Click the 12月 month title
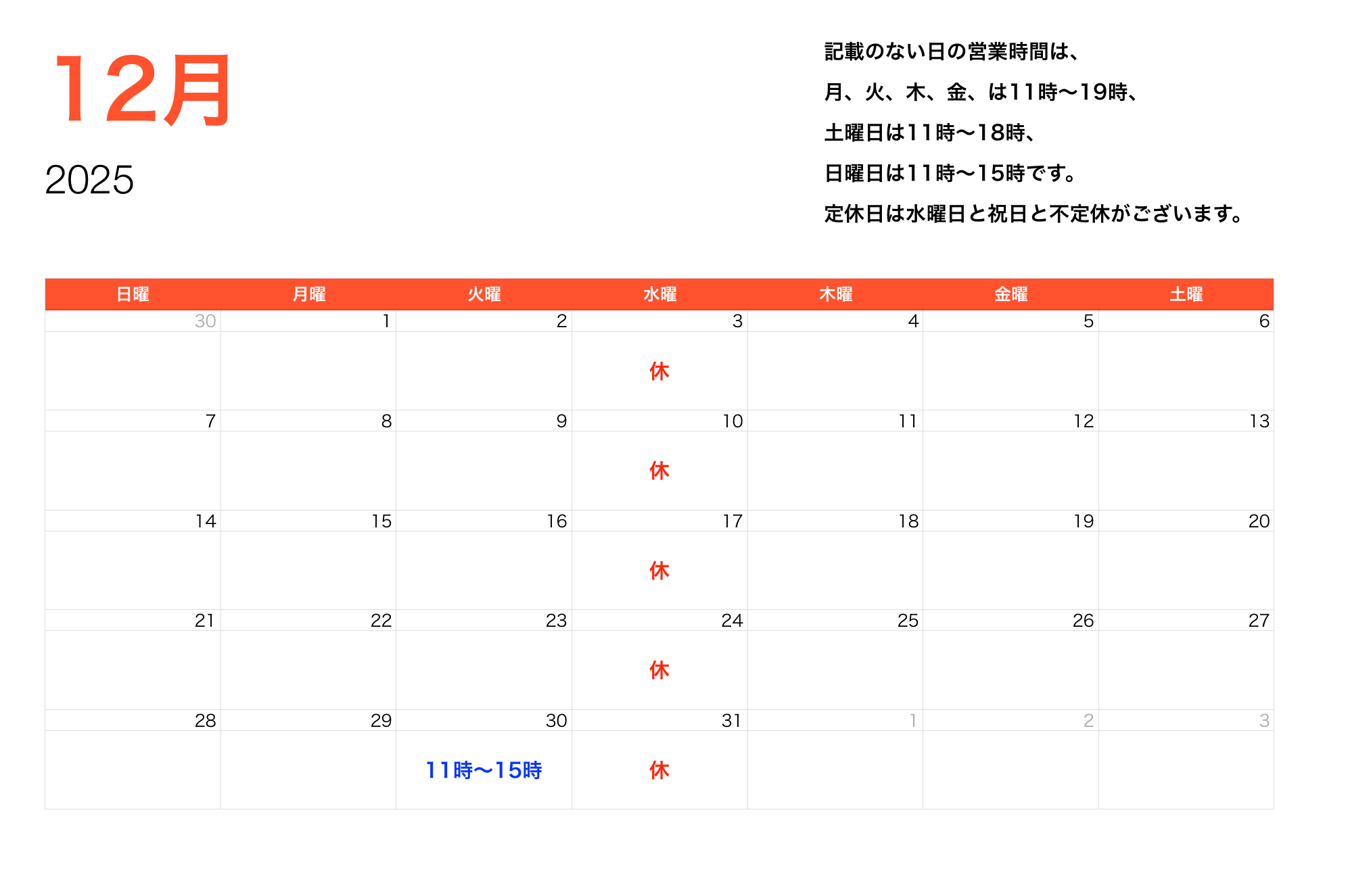 point(142,91)
